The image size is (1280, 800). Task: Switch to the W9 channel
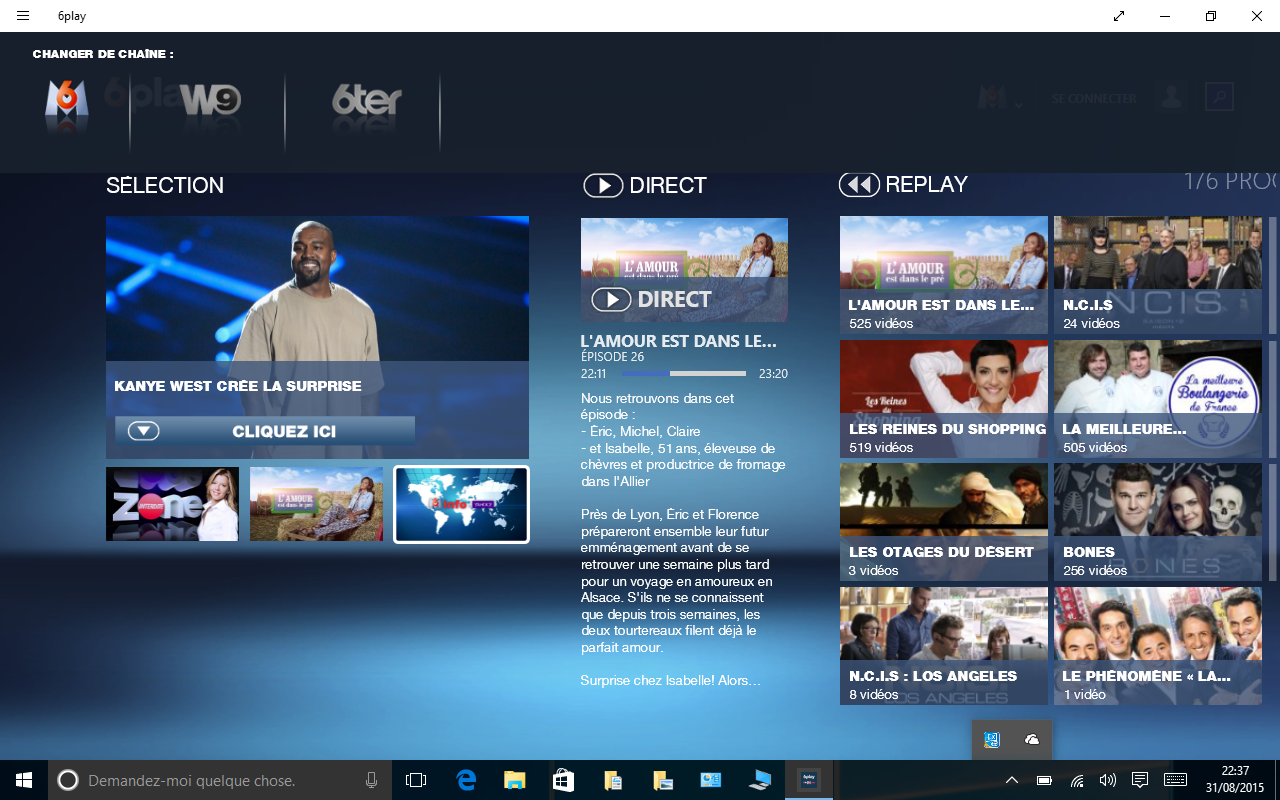coord(210,100)
